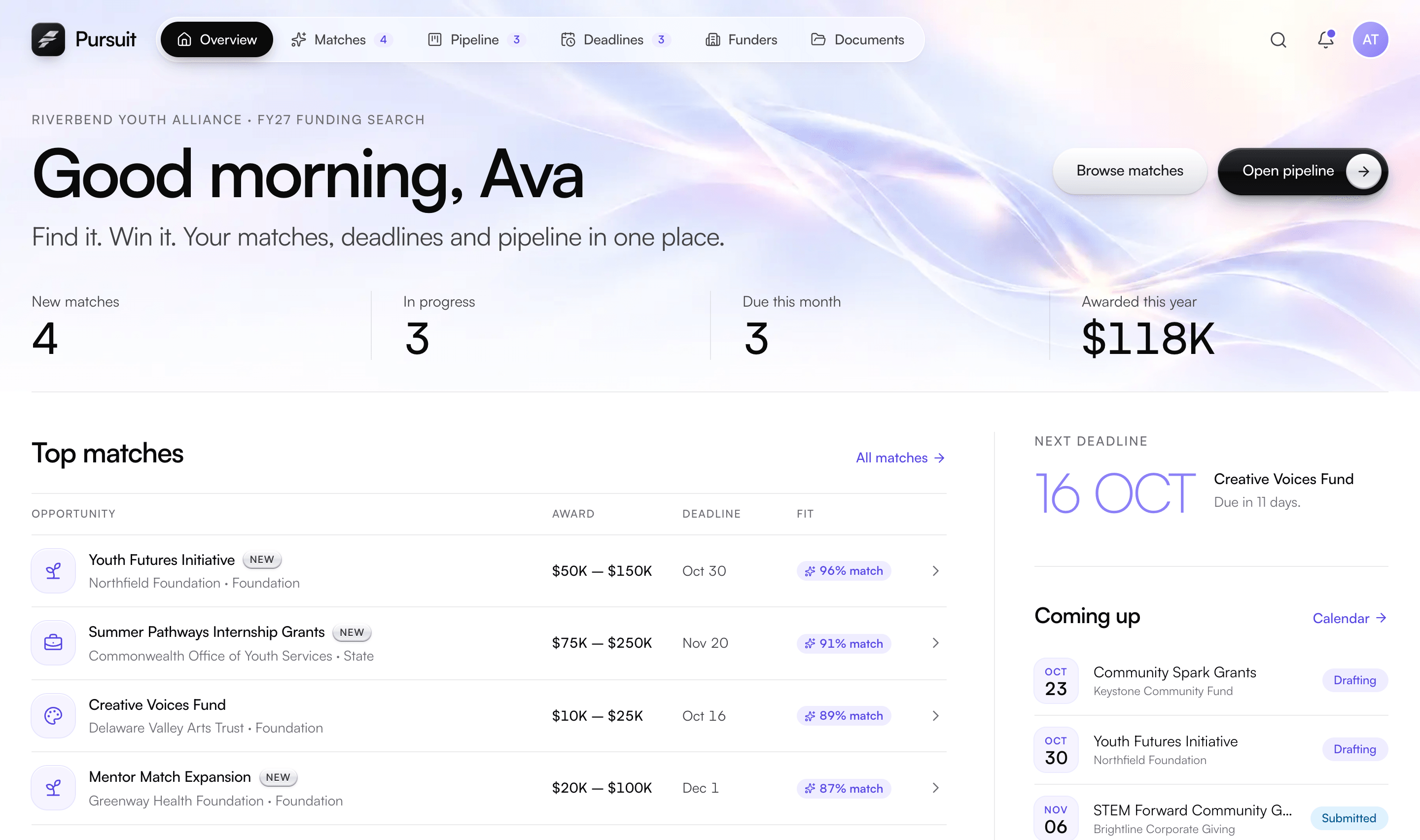Click "Creative Voices Fund" under Next Deadline
1420x840 pixels.
[1283, 479]
